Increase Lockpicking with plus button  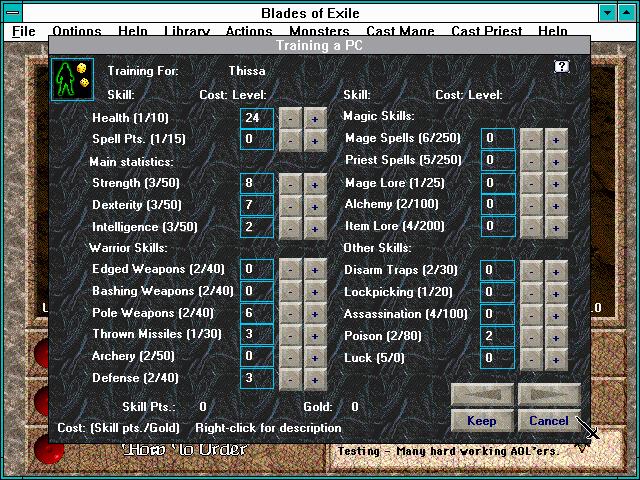pyautogui.click(x=556, y=294)
